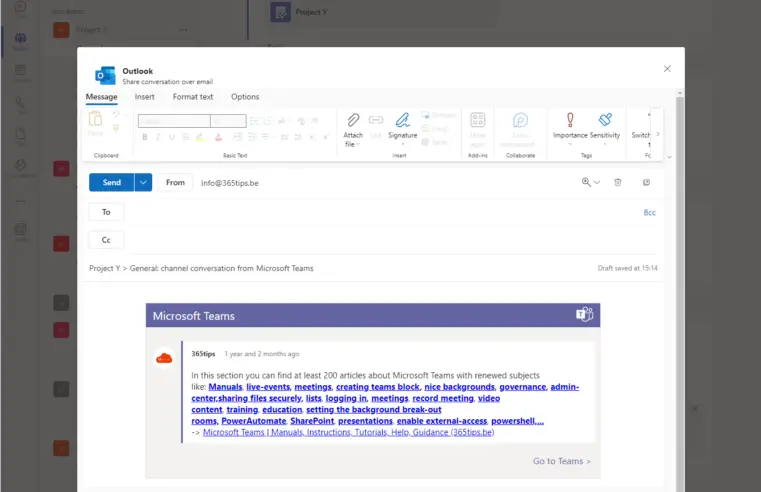
Task: Toggle Italic formatting in Basic Text
Action: [158, 137]
